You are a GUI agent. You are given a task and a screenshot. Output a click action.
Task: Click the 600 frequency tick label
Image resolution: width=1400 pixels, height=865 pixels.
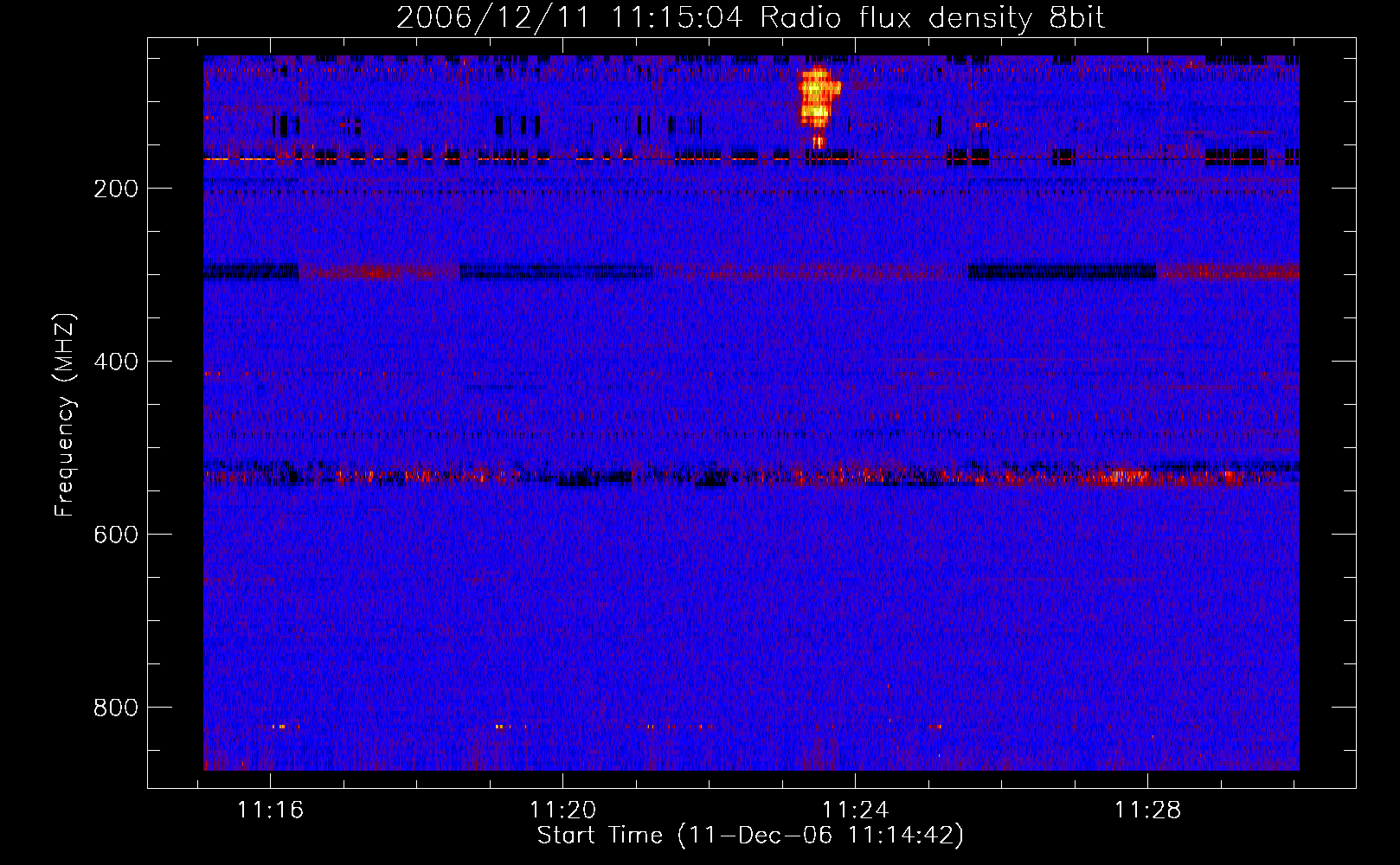point(116,535)
